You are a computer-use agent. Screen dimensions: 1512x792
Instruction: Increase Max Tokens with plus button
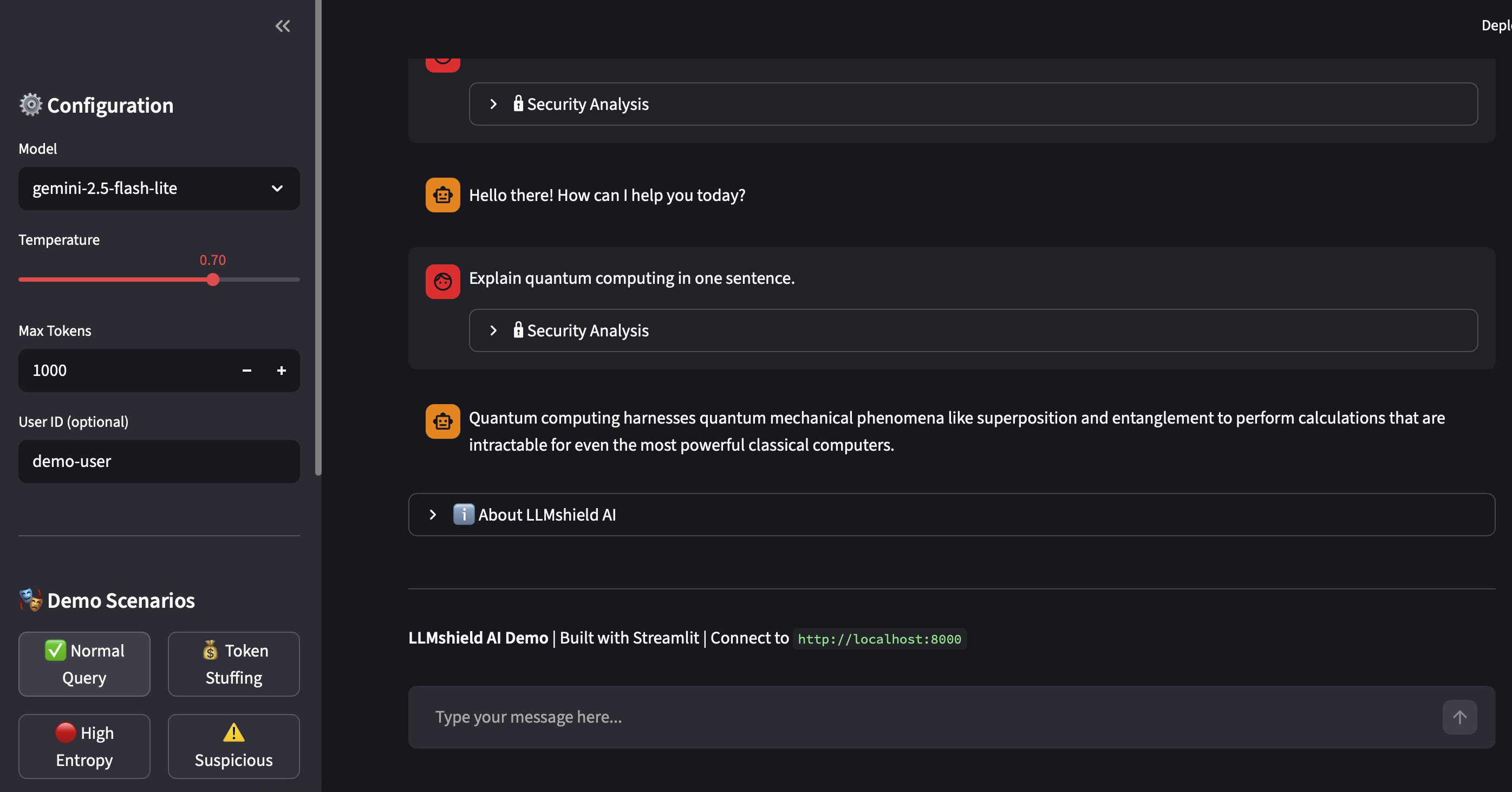281,371
